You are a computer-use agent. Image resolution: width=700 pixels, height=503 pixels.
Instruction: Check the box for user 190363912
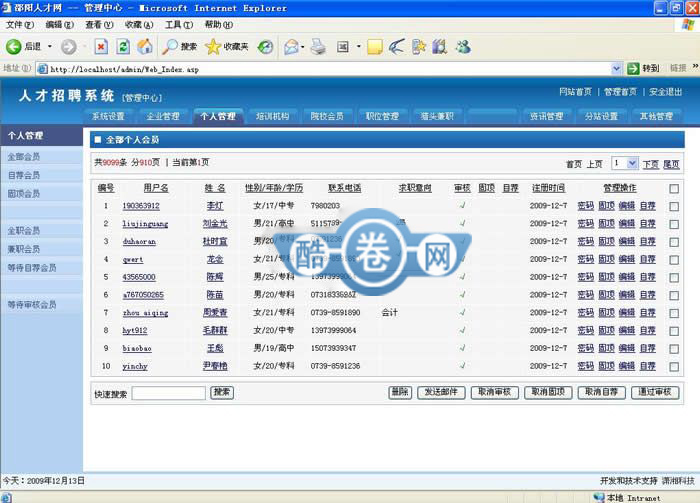point(674,207)
